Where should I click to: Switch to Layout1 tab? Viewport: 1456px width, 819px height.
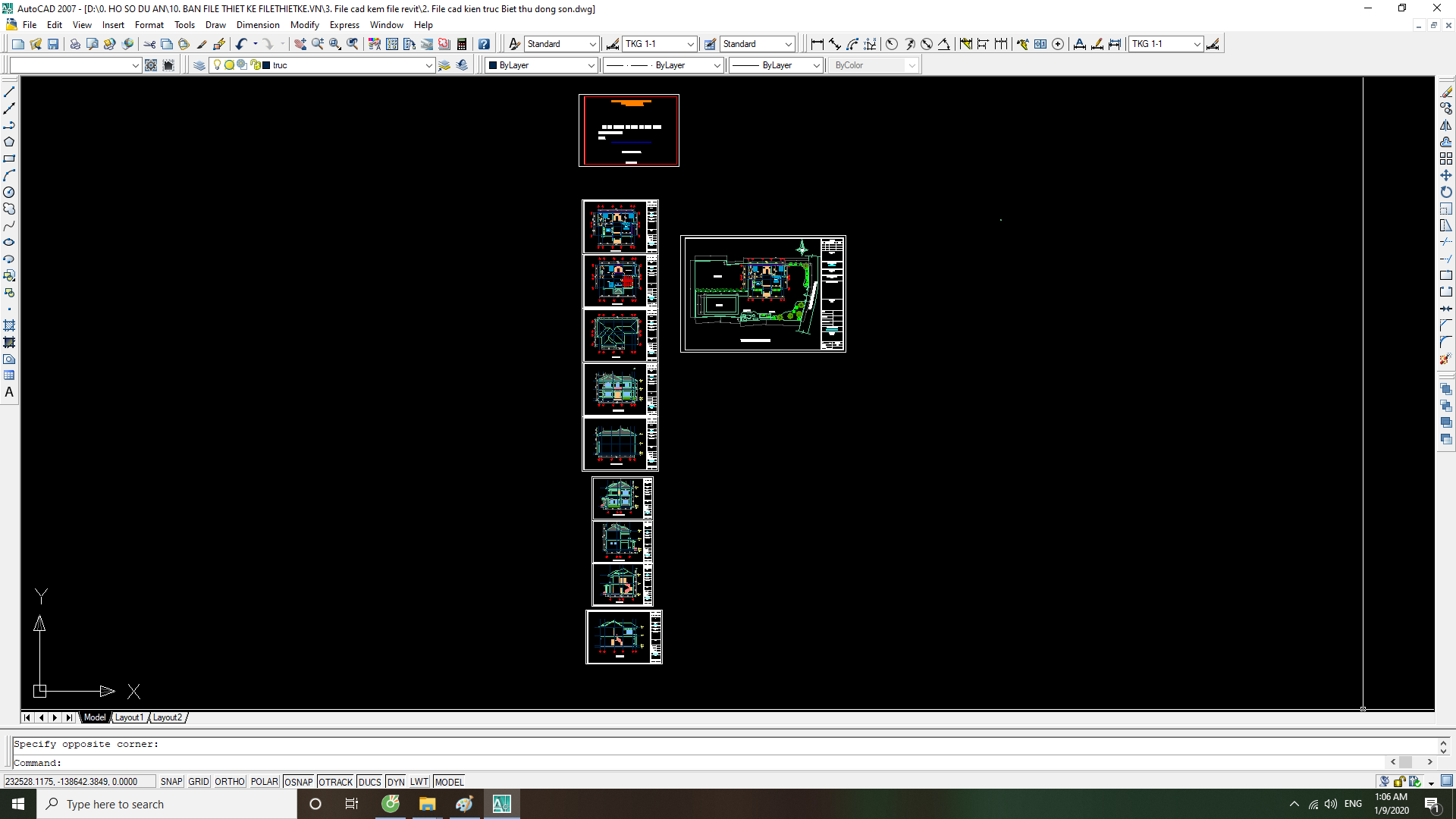coord(128,717)
